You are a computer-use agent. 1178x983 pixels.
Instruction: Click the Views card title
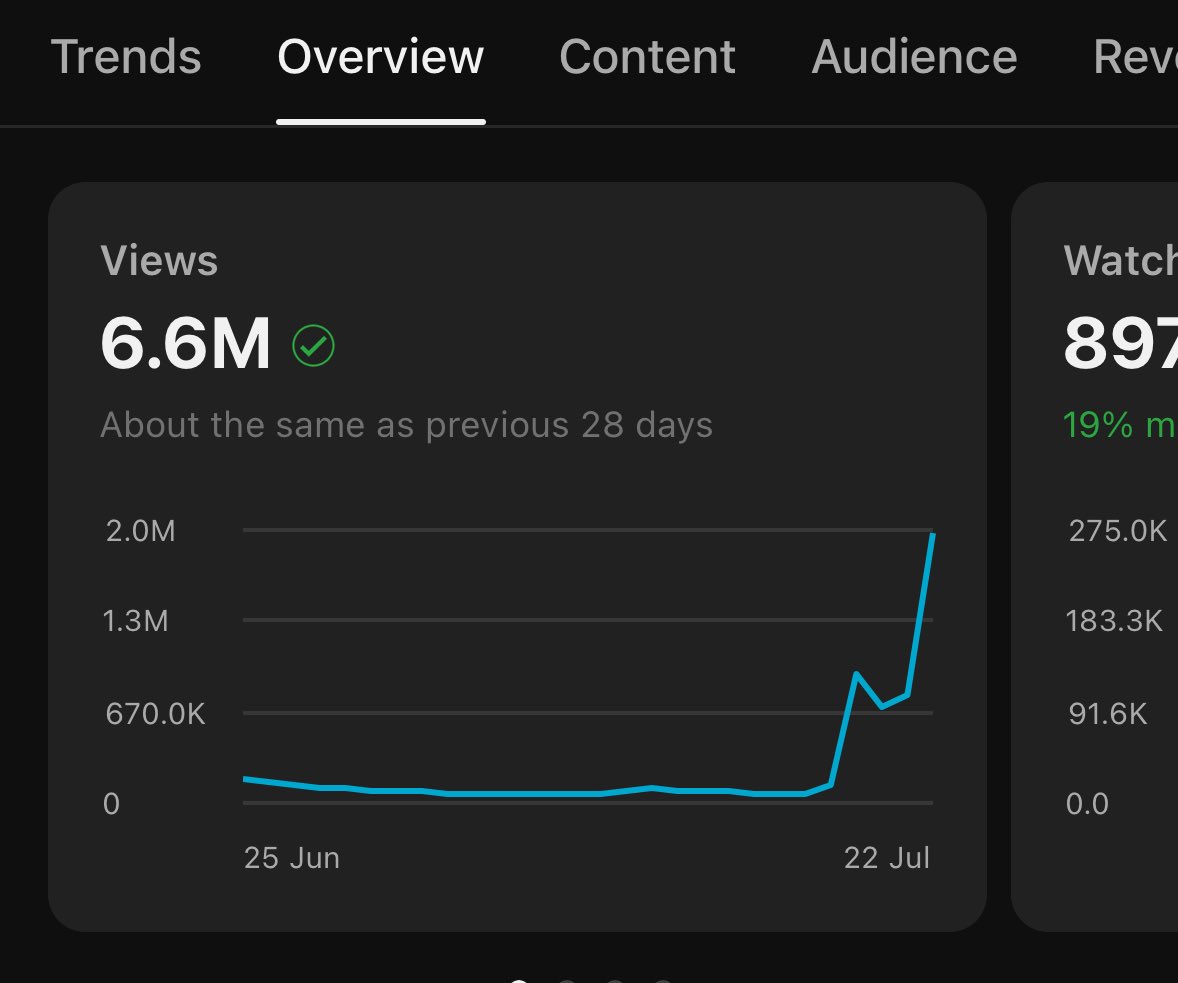[159, 261]
